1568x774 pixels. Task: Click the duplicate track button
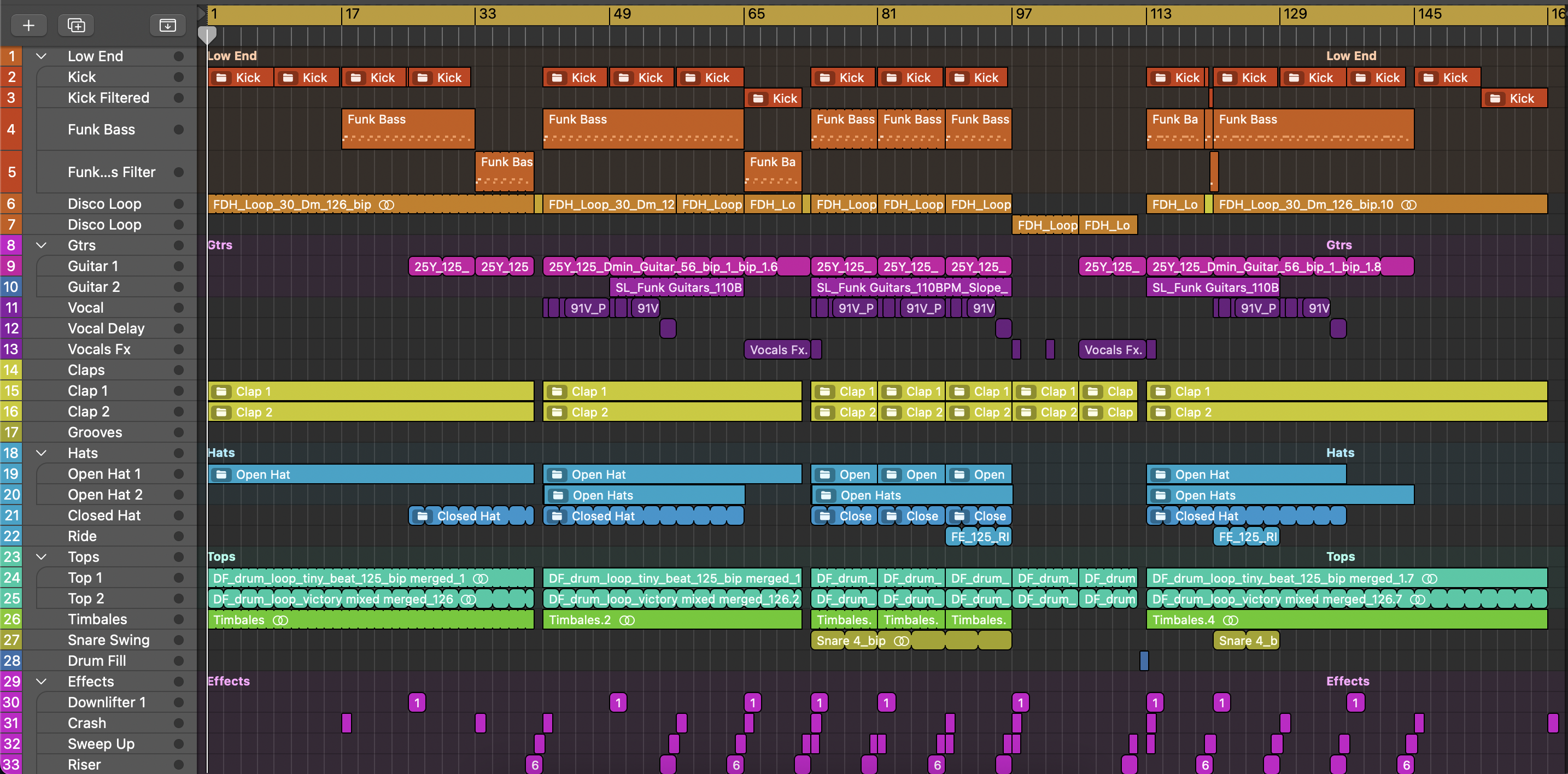pyautogui.click(x=76, y=25)
